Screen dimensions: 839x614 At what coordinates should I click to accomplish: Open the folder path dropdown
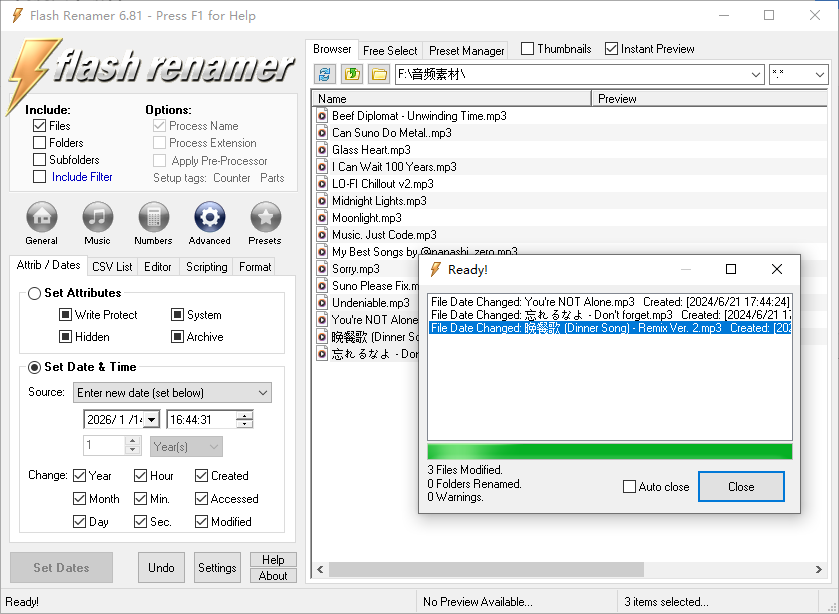coord(755,75)
